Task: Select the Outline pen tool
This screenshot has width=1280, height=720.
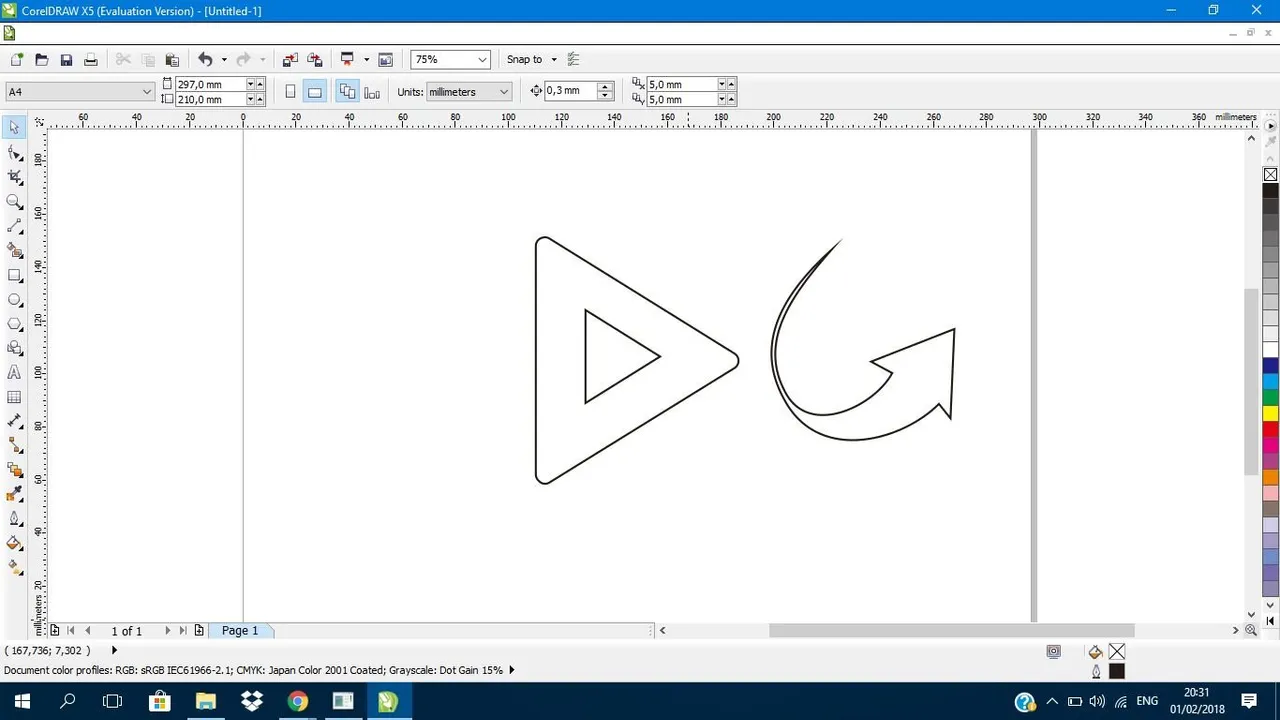Action: tap(14, 518)
